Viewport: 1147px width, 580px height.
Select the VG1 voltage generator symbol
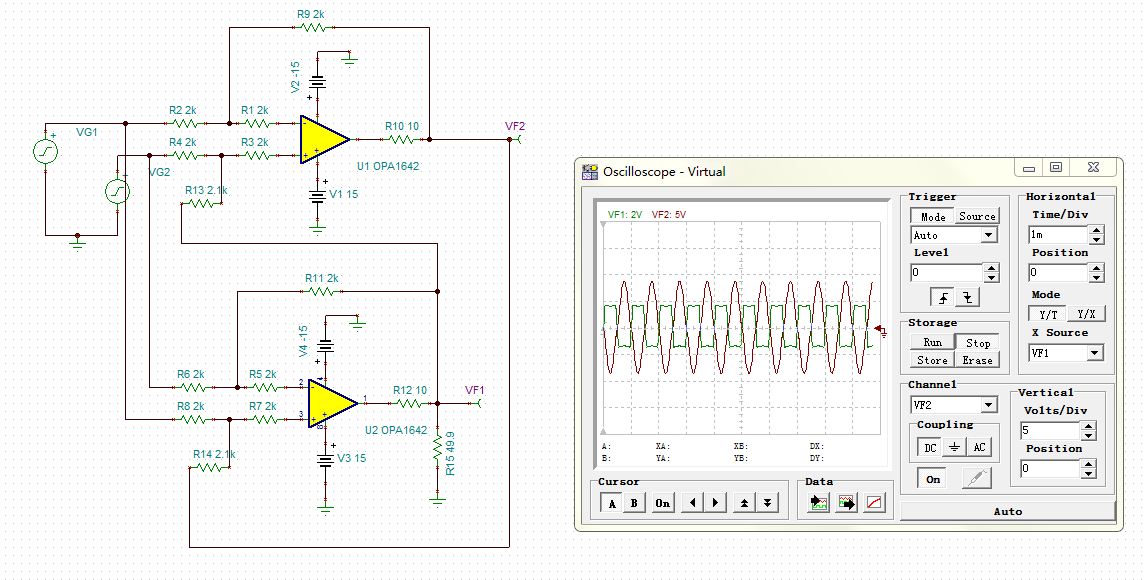(x=45, y=151)
